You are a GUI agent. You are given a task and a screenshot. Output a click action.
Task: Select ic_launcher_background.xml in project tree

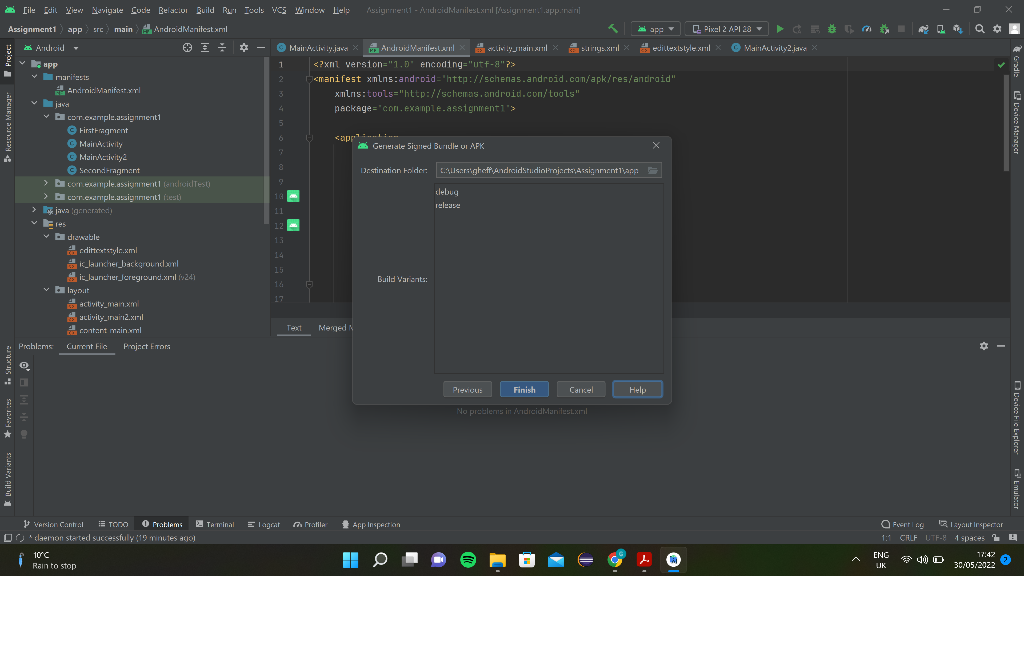[129, 264]
